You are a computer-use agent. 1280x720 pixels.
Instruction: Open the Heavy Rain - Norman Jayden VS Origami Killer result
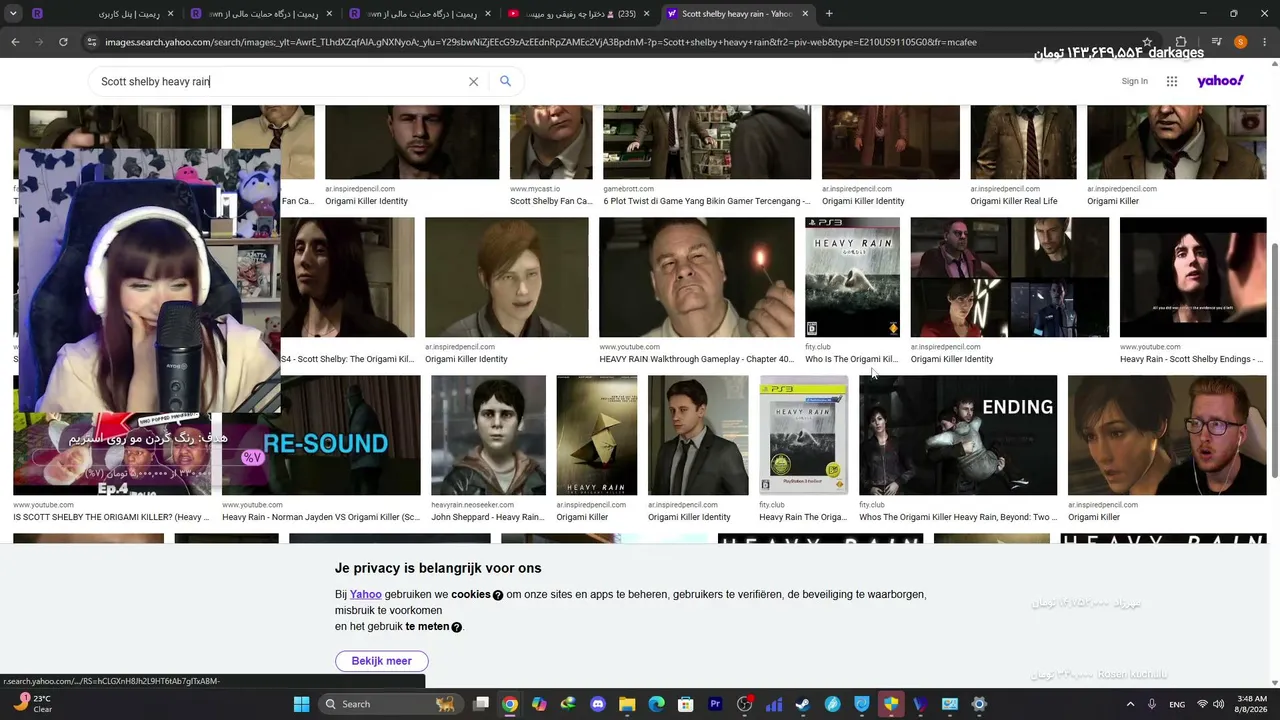click(321, 517)
